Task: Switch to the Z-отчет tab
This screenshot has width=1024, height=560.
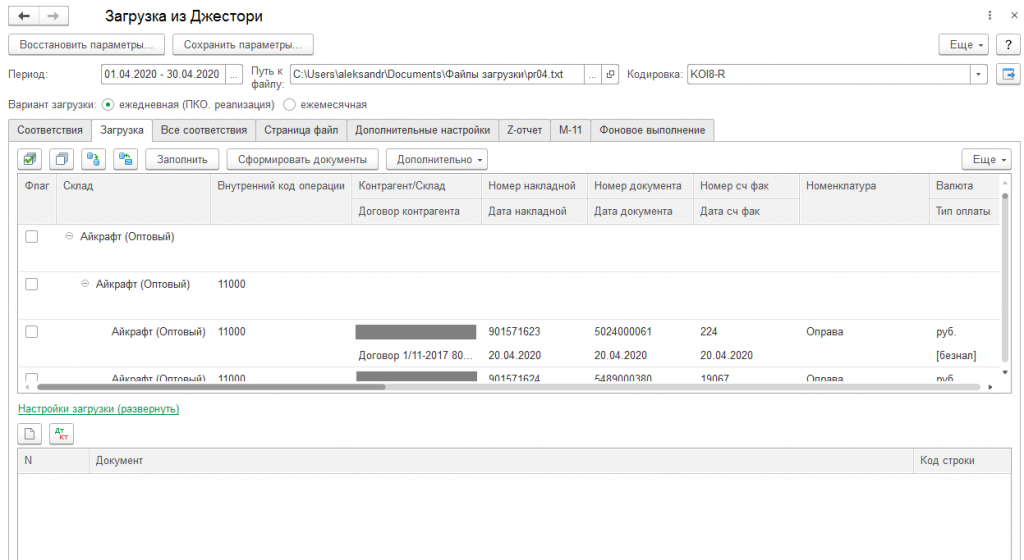Action: point(524,130)
